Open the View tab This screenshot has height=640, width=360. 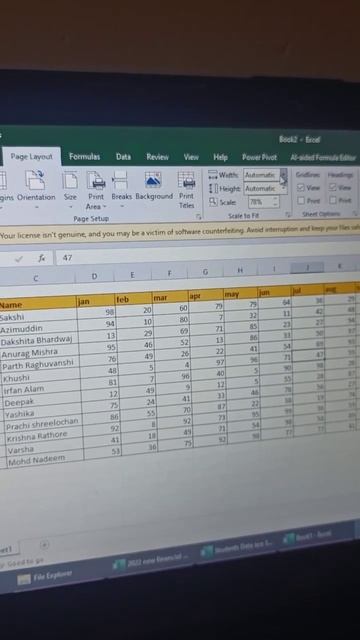pyautogui.click(x=191, y=157)
